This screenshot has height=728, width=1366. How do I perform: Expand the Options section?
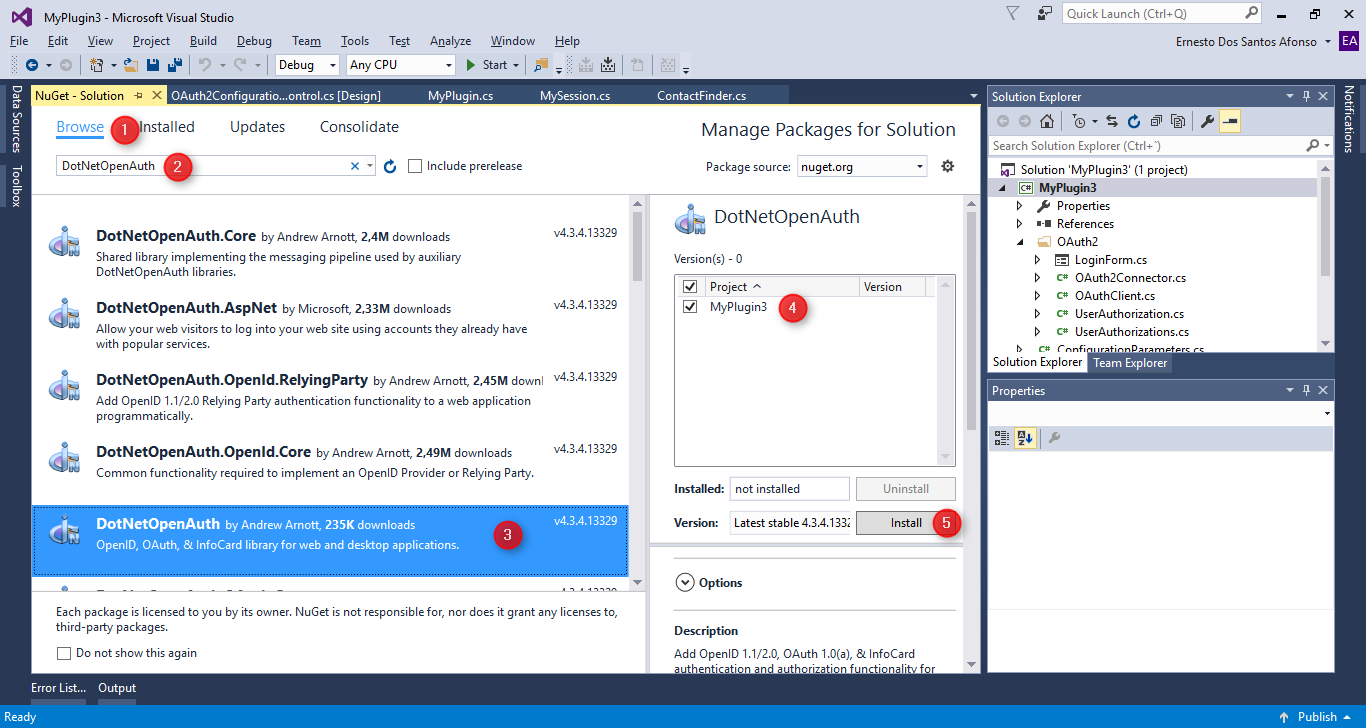point(685,582)
